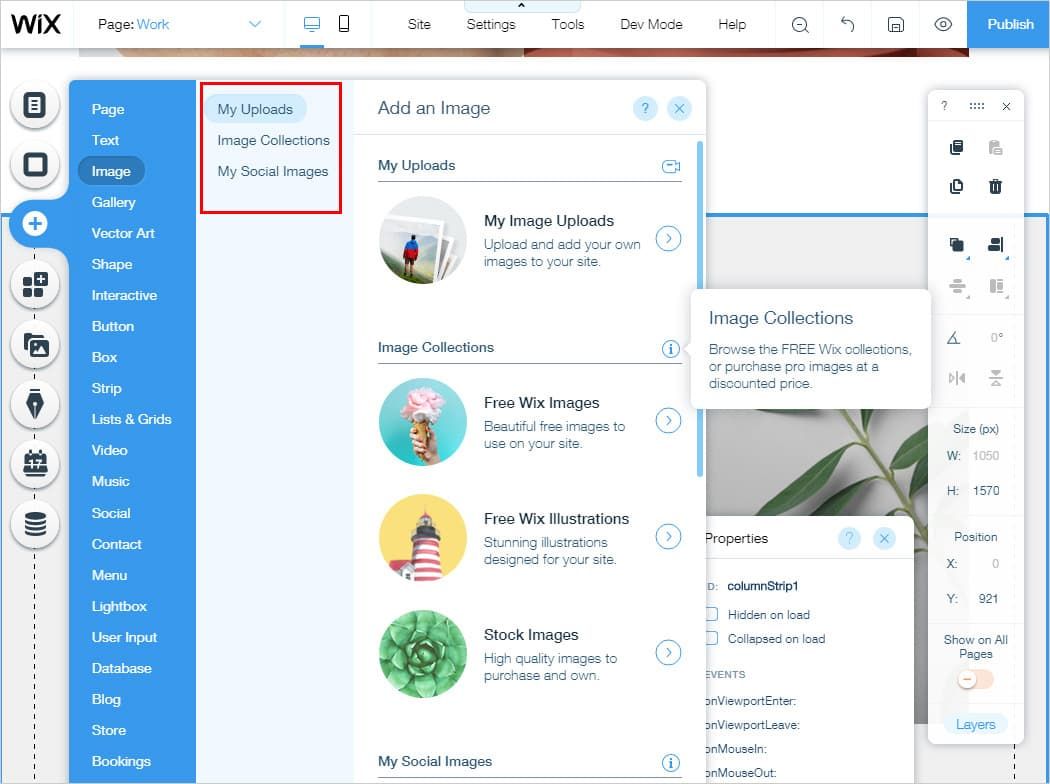The image size is (1050, 784).
Task: Click the Wix logo
Action: pyautogui.click(x=35, y=24)
